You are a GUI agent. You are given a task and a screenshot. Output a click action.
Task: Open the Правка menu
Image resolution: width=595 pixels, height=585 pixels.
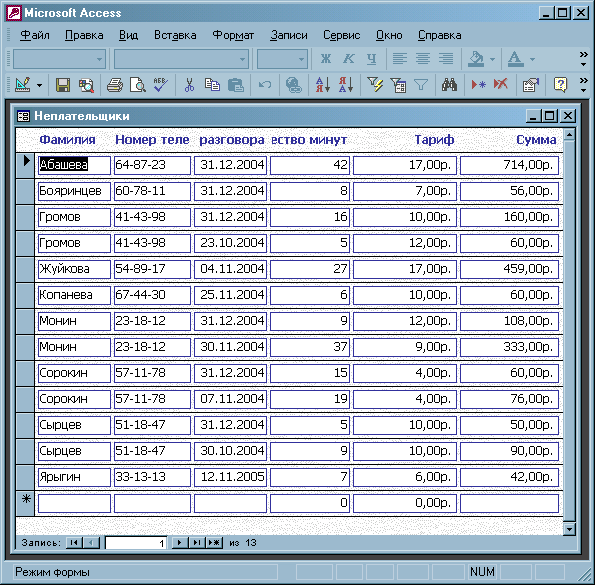[84, 35]
